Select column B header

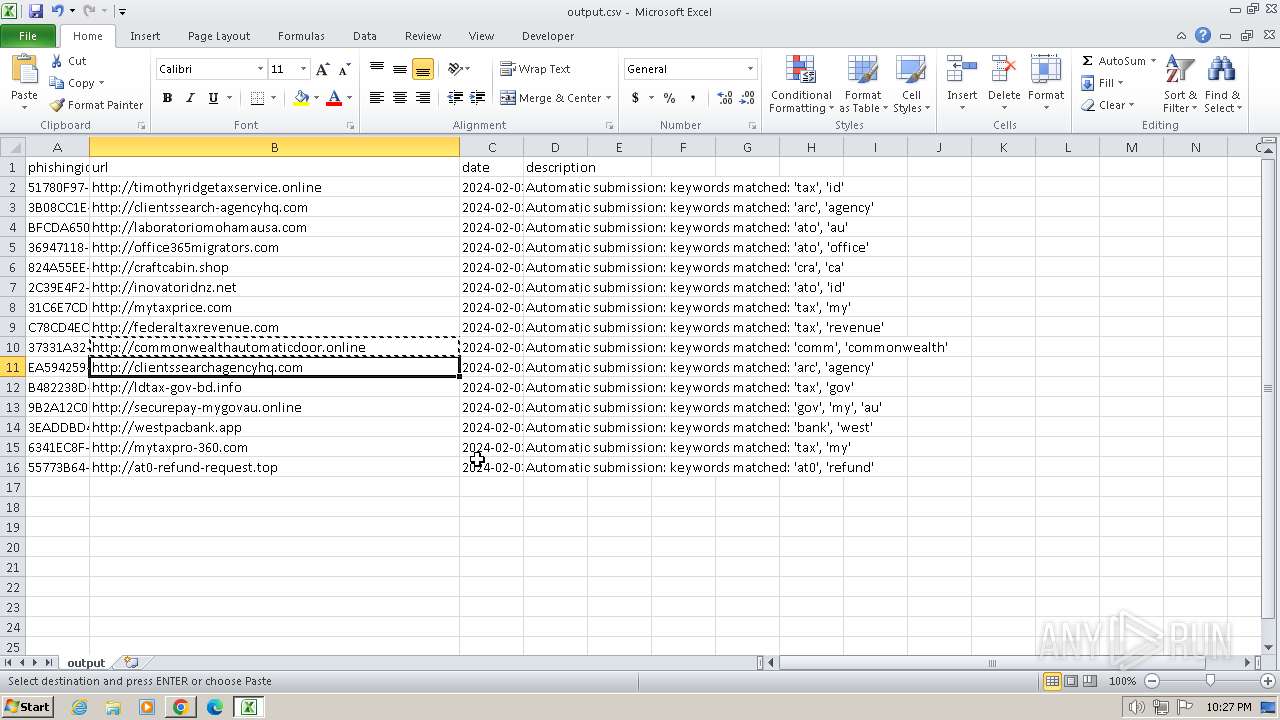(274, 147)
